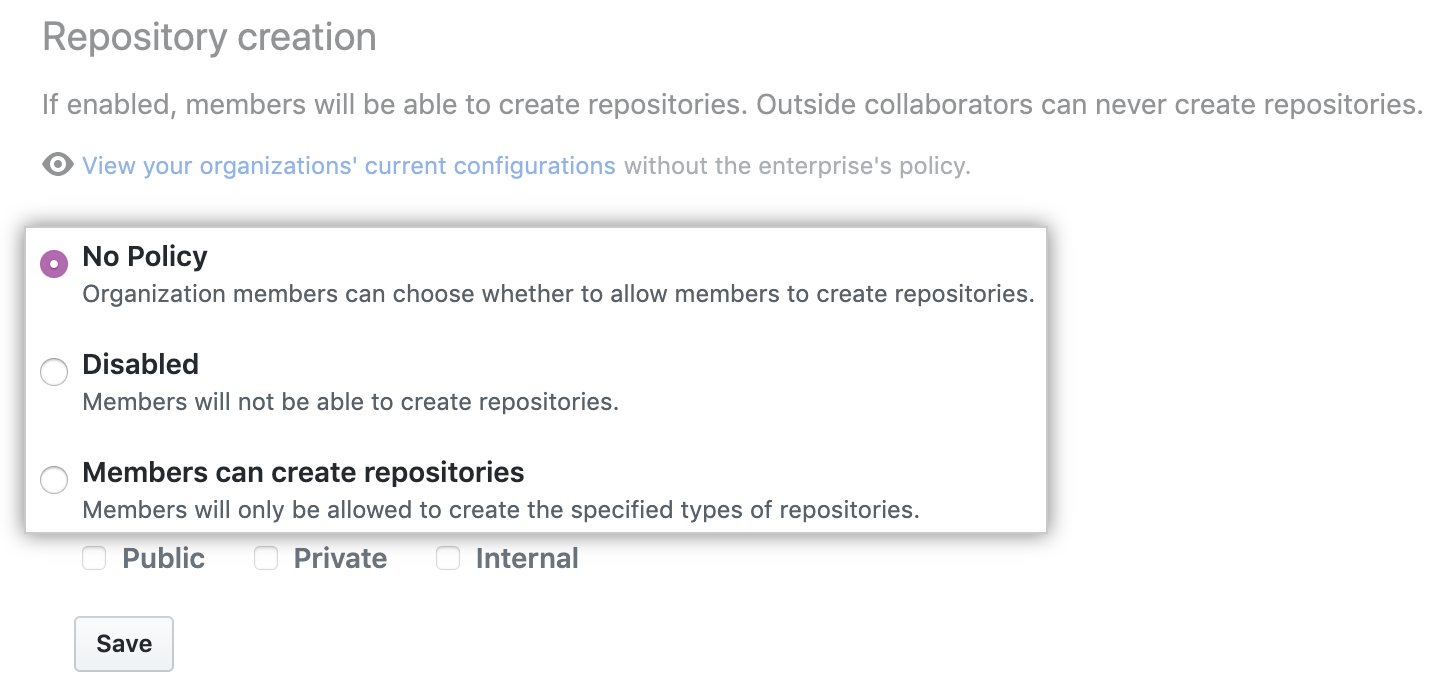Select the No Policy radio button

tap(54, 264)
